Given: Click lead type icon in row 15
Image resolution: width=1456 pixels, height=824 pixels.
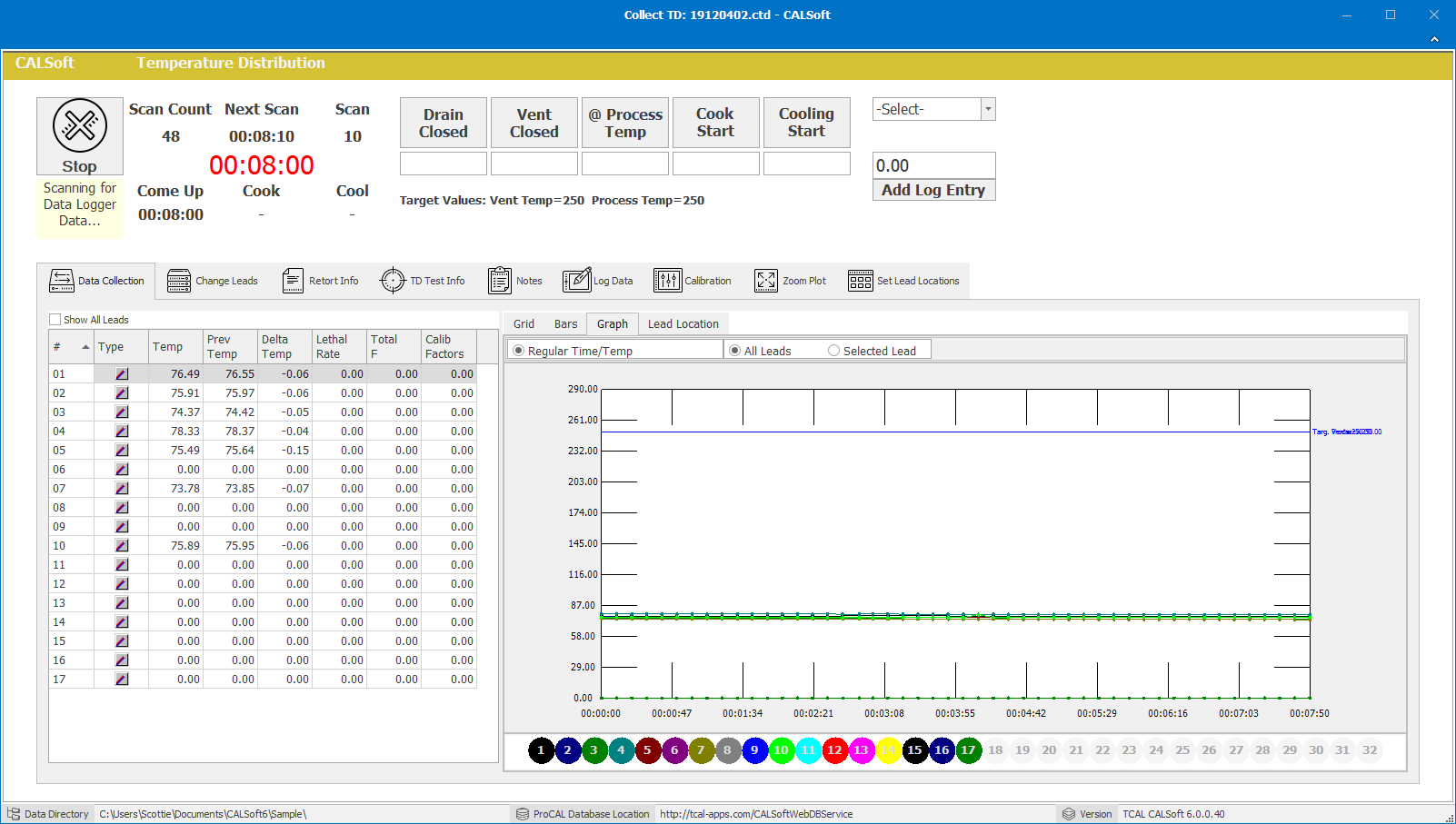Looking at the screenshot, I should [x=122, y=641].
